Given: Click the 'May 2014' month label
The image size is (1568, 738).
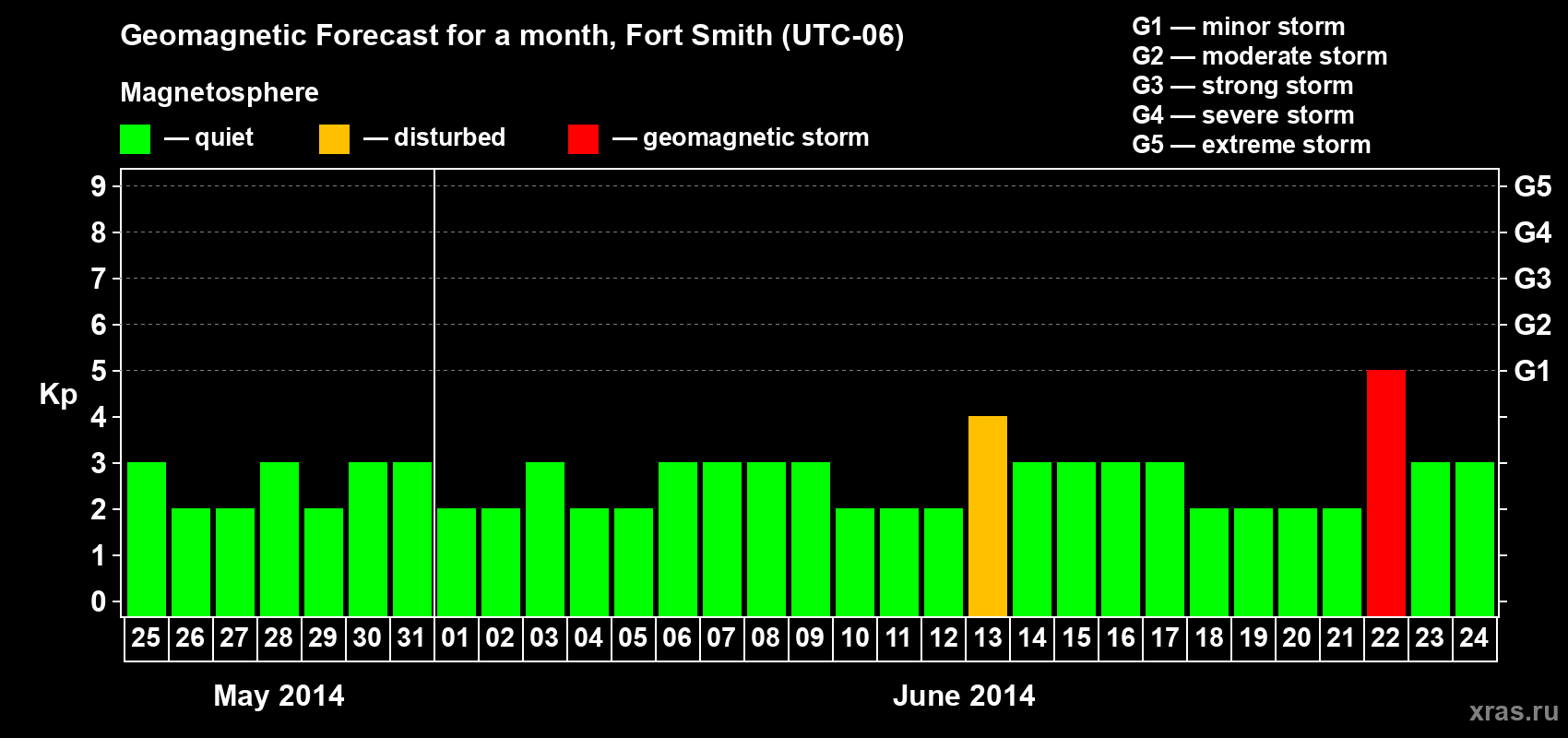Looking at the screenshot, I should tap(279, 696).
